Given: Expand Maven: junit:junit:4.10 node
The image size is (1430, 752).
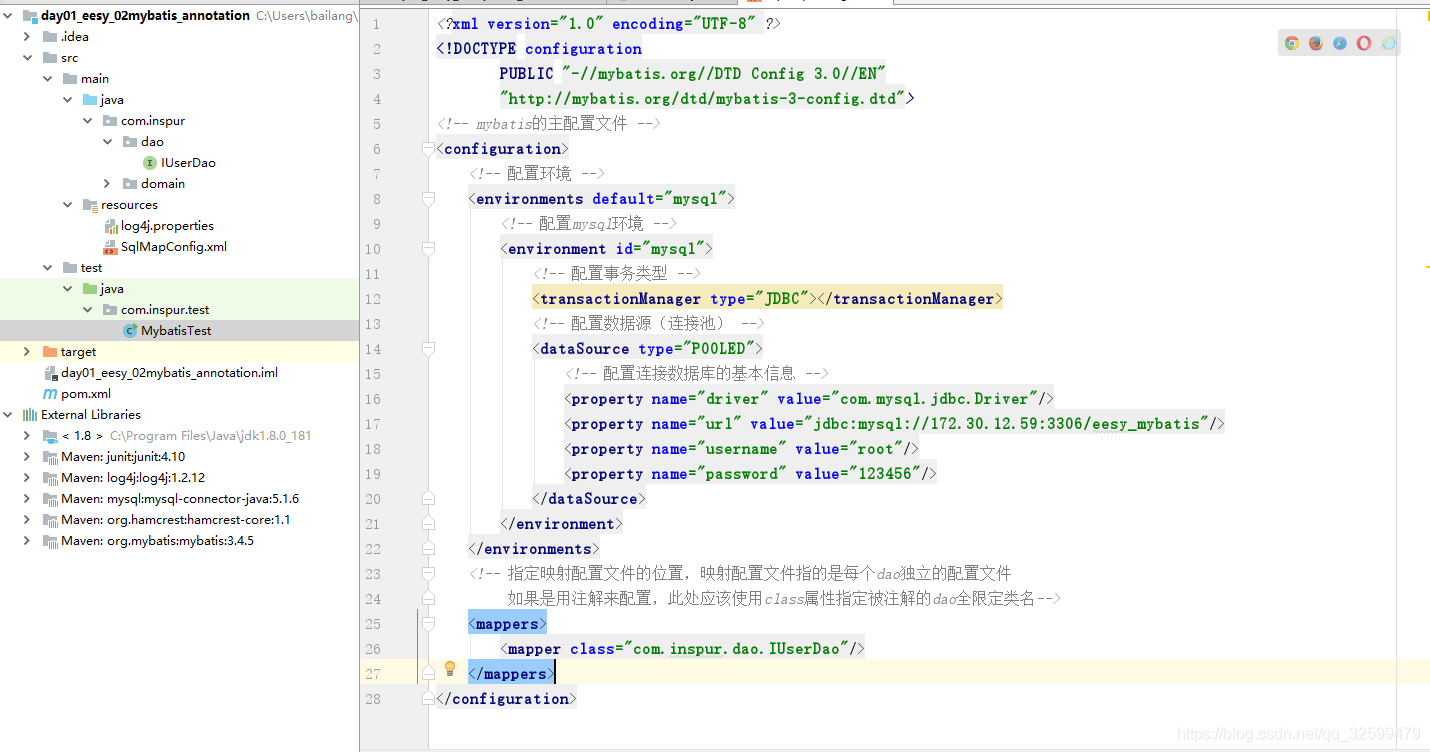Looking at the screenshot, I should (x=28, y=457).
